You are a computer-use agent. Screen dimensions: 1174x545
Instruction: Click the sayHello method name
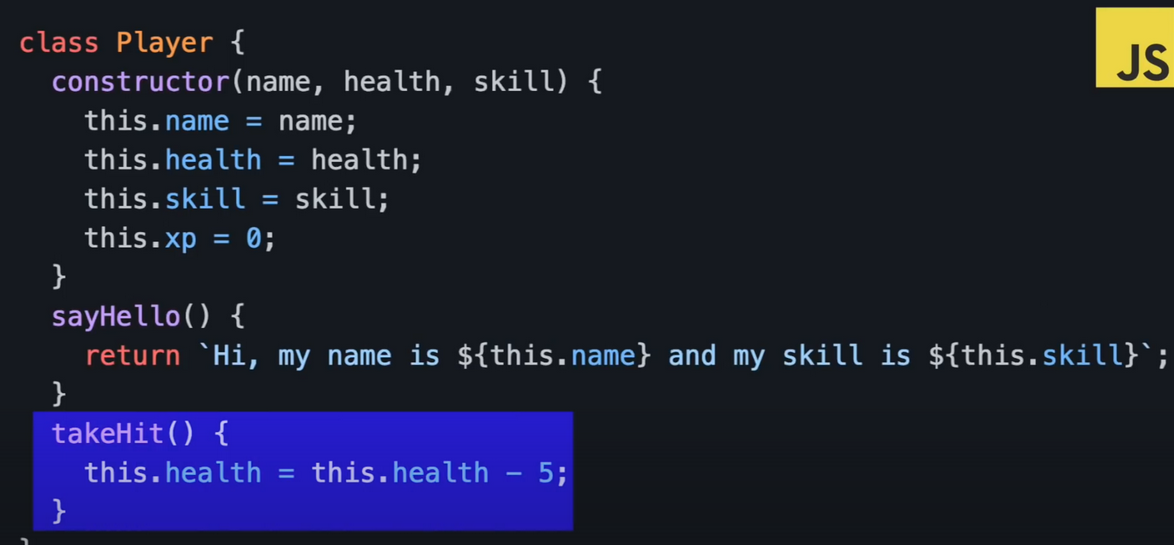pos(116,317)
